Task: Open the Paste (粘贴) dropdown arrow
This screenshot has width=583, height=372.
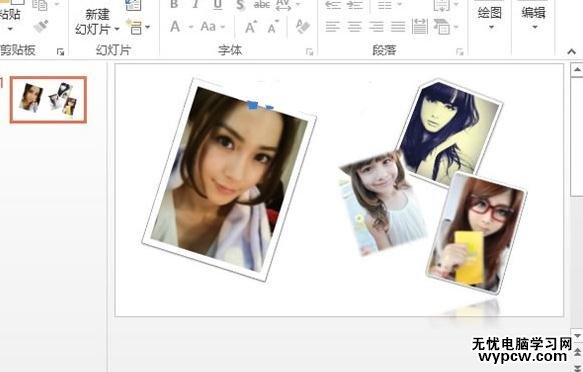Action: (x=10, y=29)
